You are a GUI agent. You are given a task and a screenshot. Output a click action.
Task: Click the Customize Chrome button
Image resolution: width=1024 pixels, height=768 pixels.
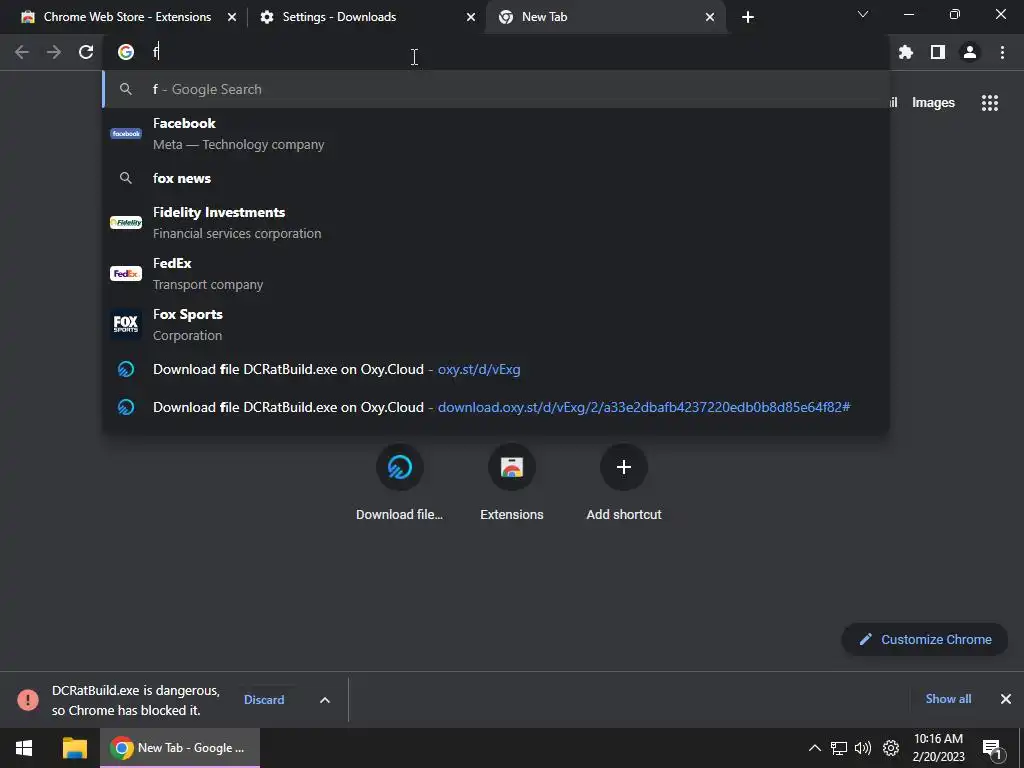coord(925,639)
